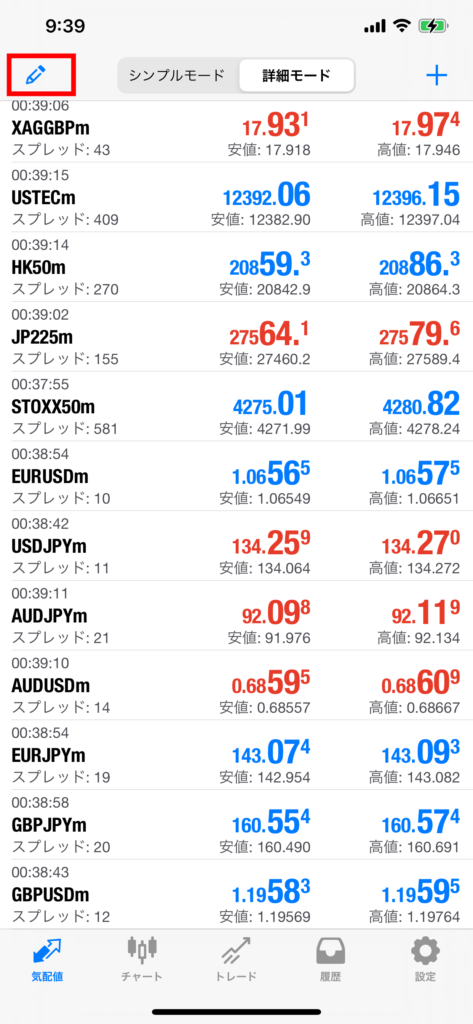This screenshot has height=1024, width=473.
Task: Switch to シンプルモード view
Action: pyautogui.click(x=176, y=76)
